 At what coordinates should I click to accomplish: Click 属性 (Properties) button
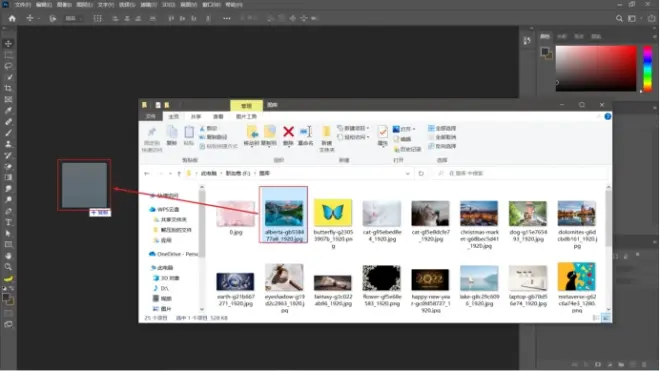click(383, 136)
